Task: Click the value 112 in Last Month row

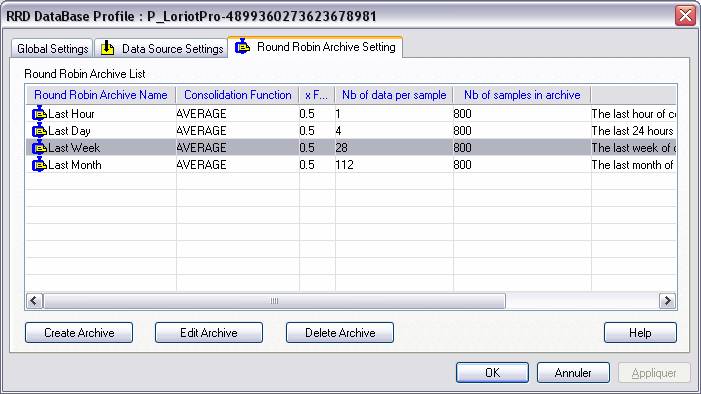Action: pos(345,165)
